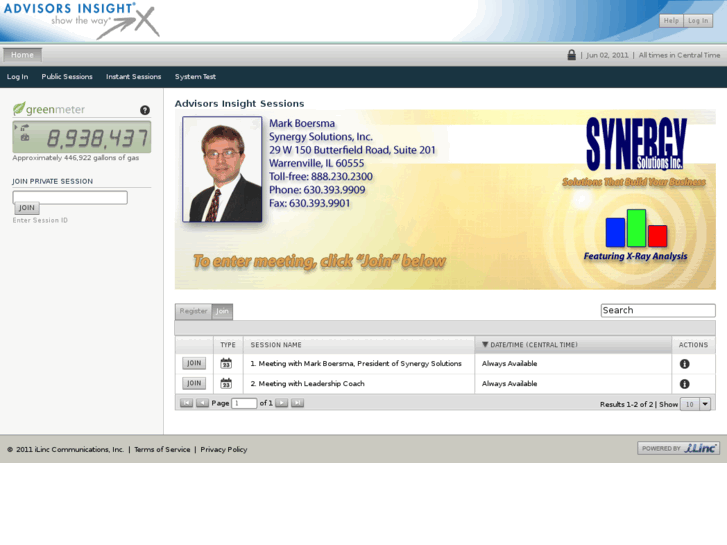Click 'Approximately 446,922 gallons of gas' text
727x545 pixels.
(x=76, y=158)
